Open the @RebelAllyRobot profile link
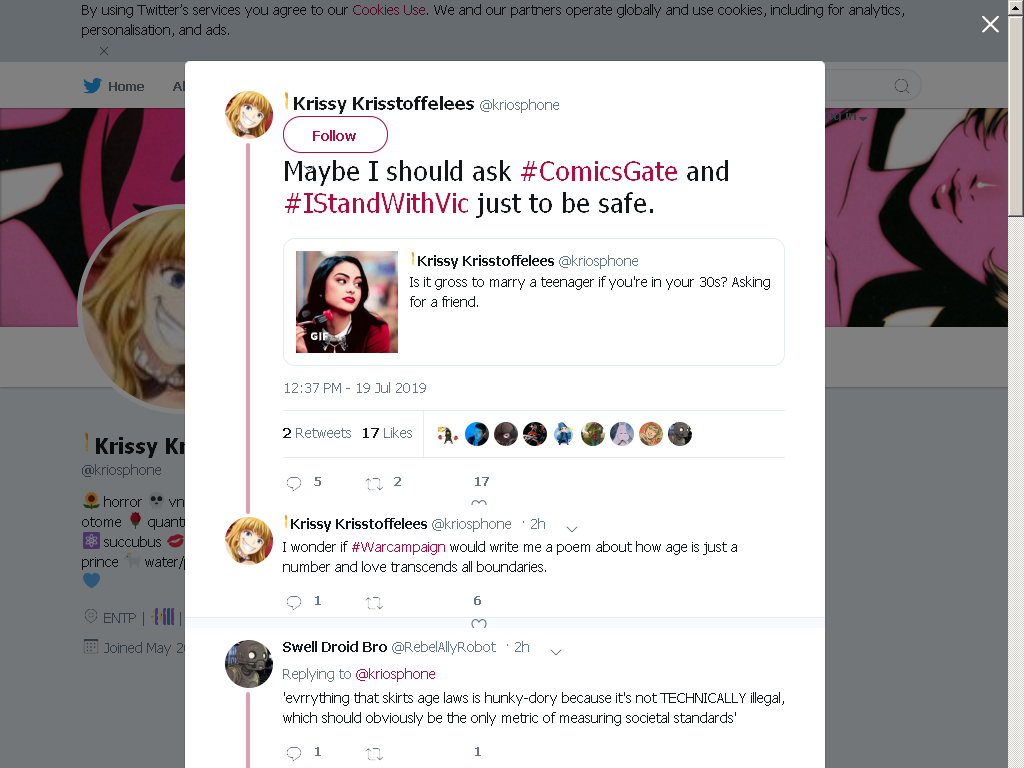The width and height of the screenshot is (1024, 768). [443, 647]
